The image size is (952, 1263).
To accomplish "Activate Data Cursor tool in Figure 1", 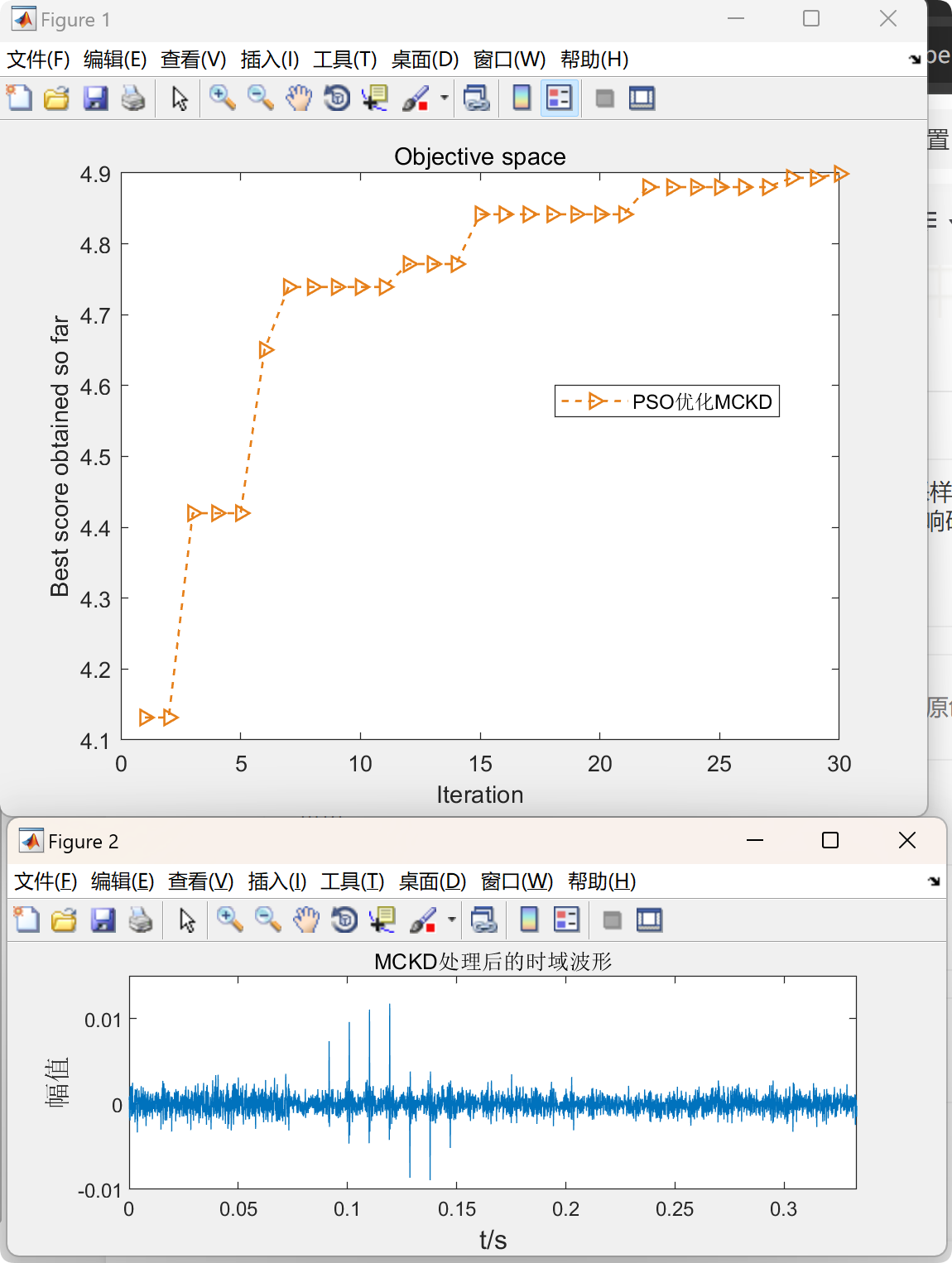I will pyautogui.click(x=376, y=98).
